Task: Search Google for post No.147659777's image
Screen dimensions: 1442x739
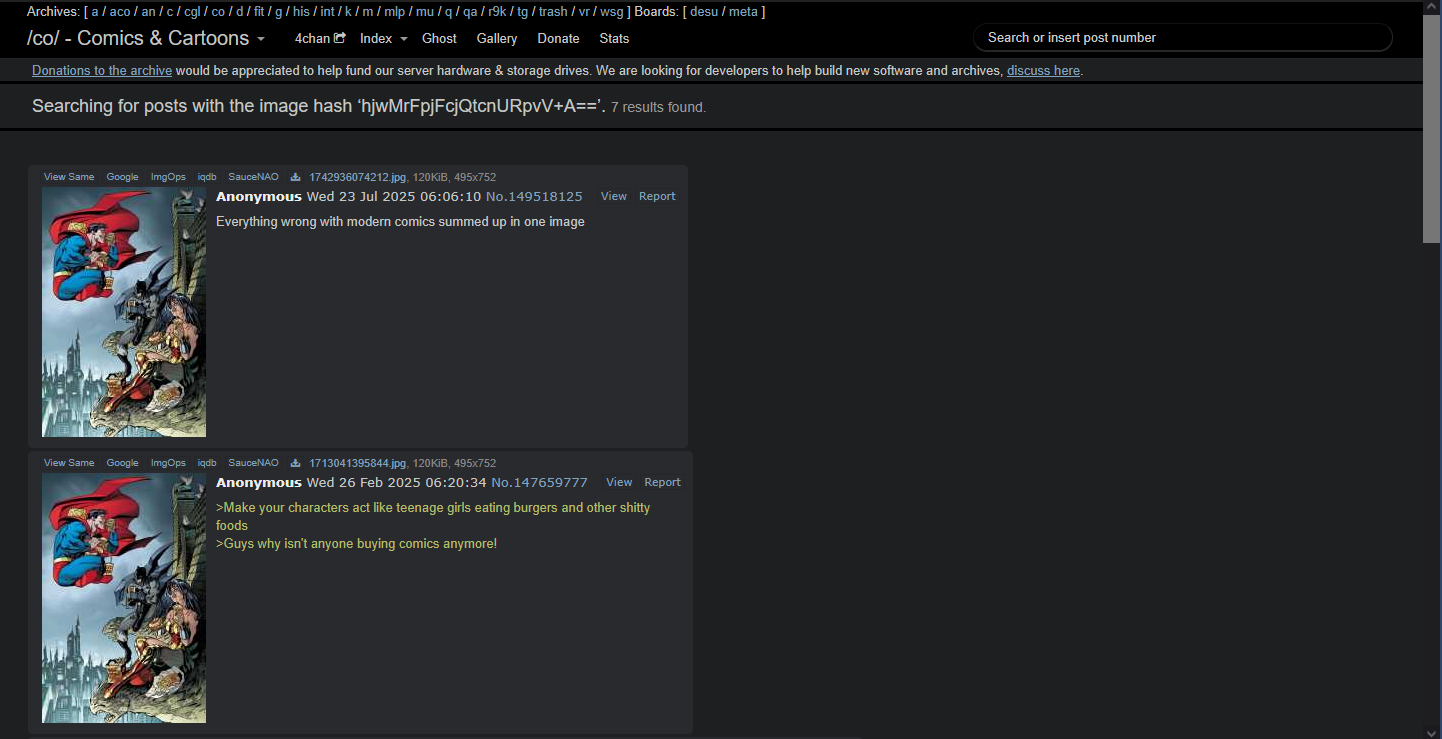Action: [x=123, y=463]
